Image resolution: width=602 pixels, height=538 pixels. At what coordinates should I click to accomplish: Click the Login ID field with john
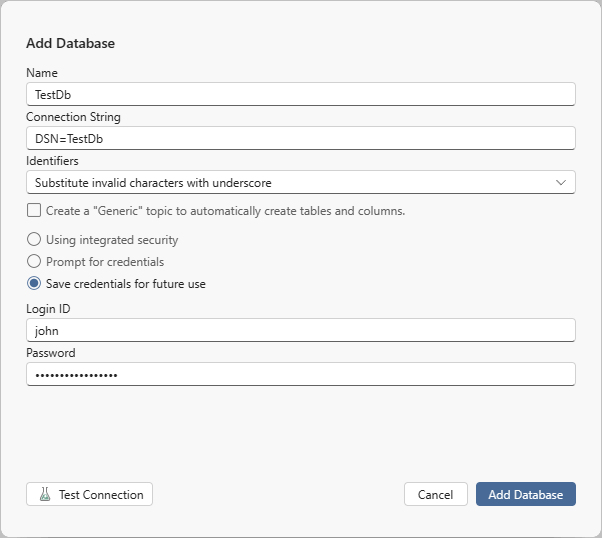coord(301,330)
